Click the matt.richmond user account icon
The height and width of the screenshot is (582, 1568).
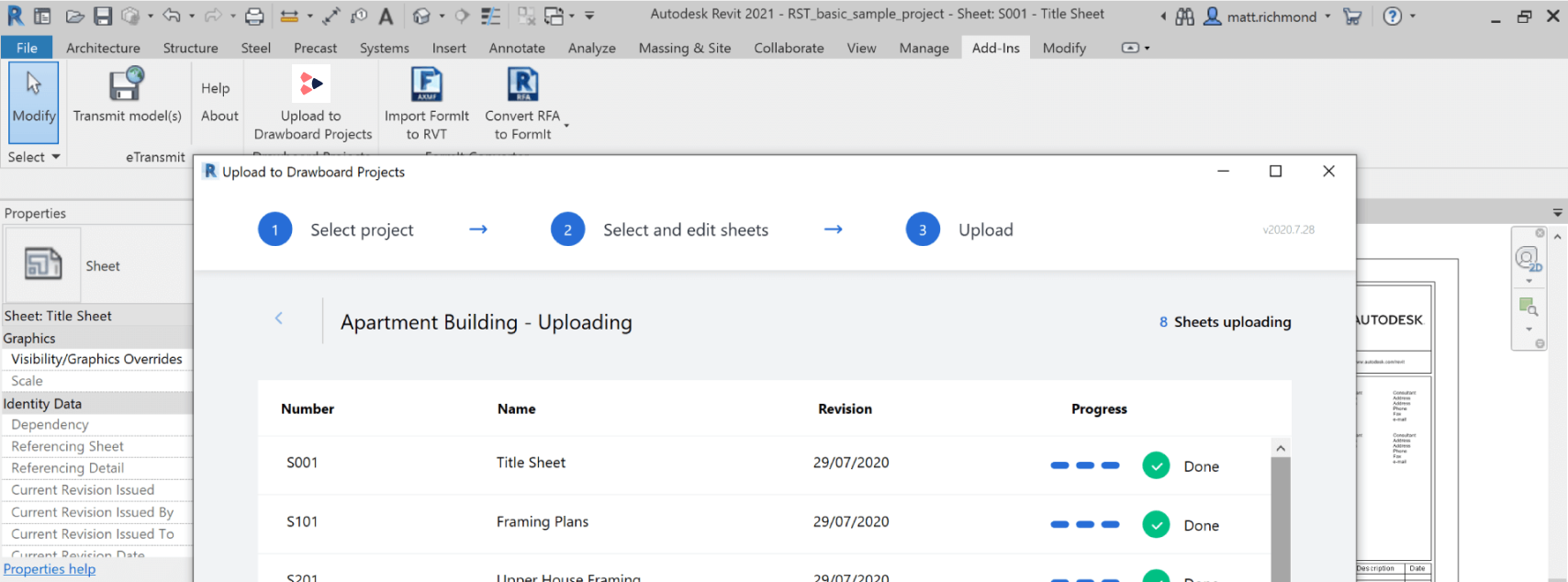(x=1213, y=16)
